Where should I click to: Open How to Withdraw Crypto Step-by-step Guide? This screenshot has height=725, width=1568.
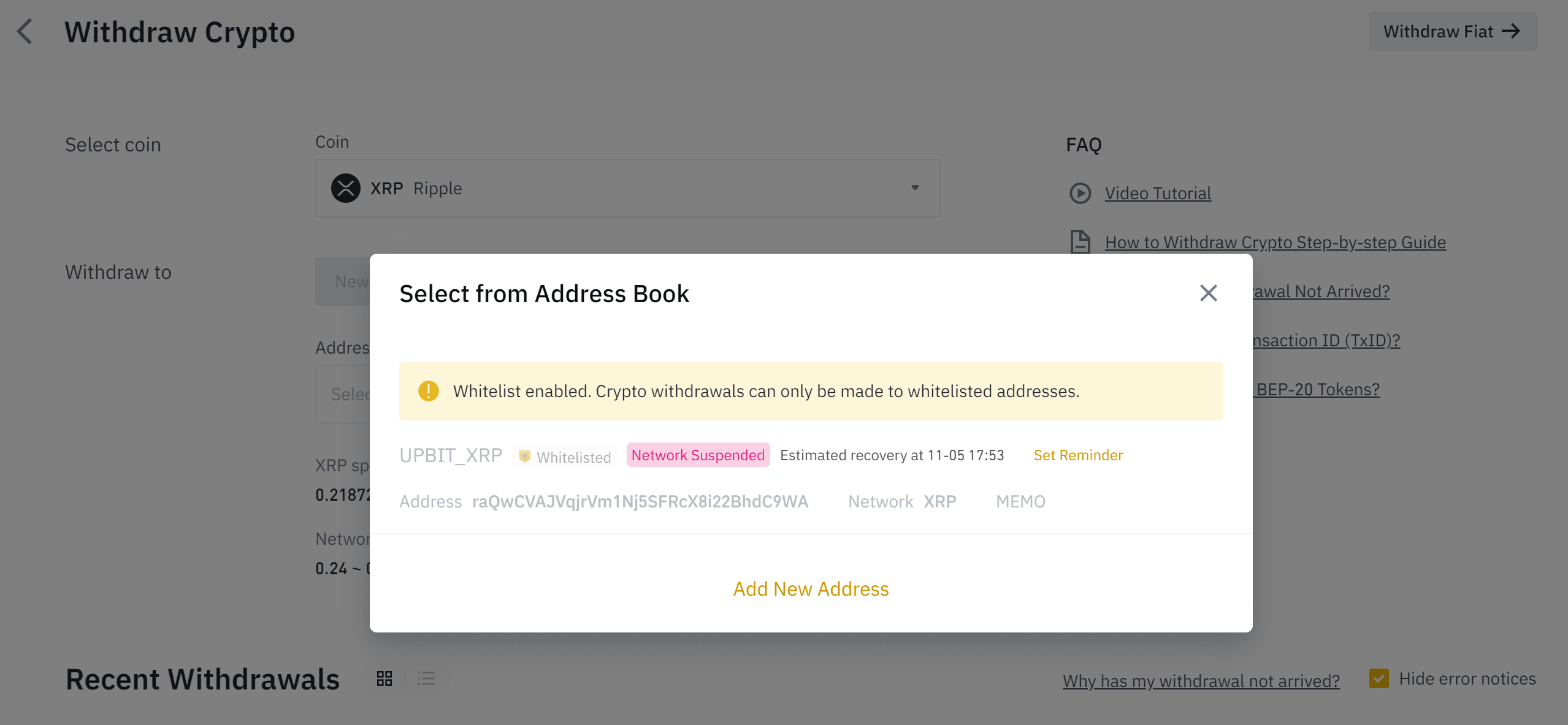click(1275, 243)
